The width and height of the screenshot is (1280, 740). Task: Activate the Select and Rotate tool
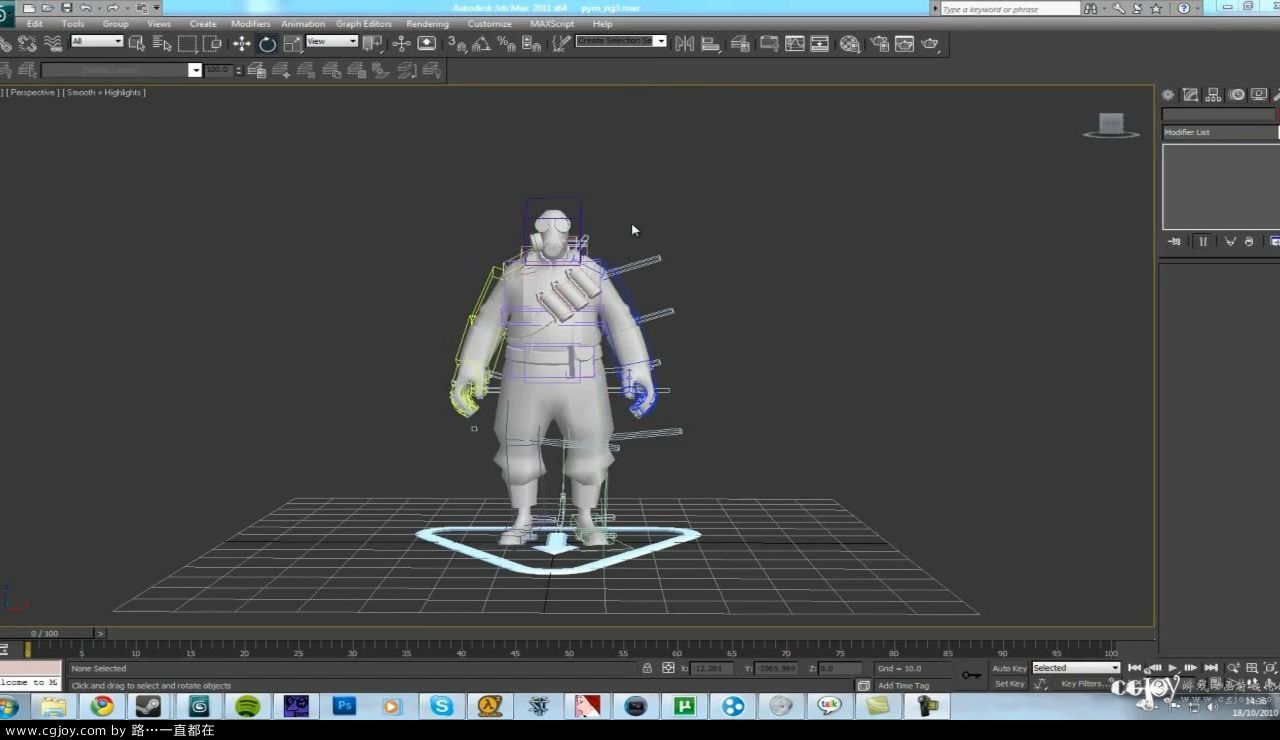click(267, 43)
